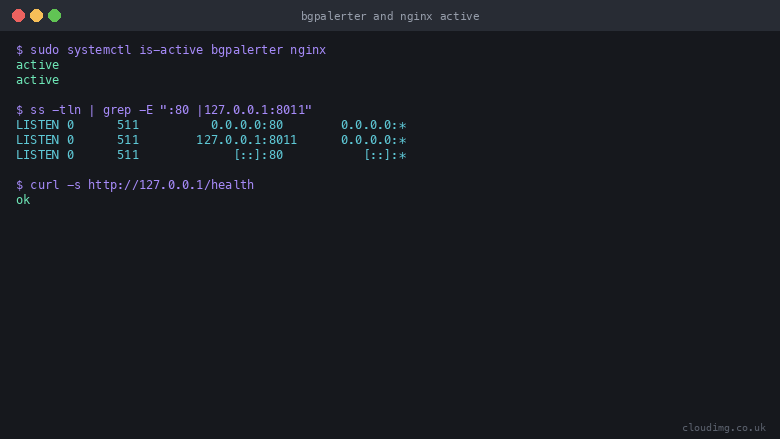The image size is (780, 439).
Task: Click the '[::]:*' peer address
Action: [x=385, y=155]
